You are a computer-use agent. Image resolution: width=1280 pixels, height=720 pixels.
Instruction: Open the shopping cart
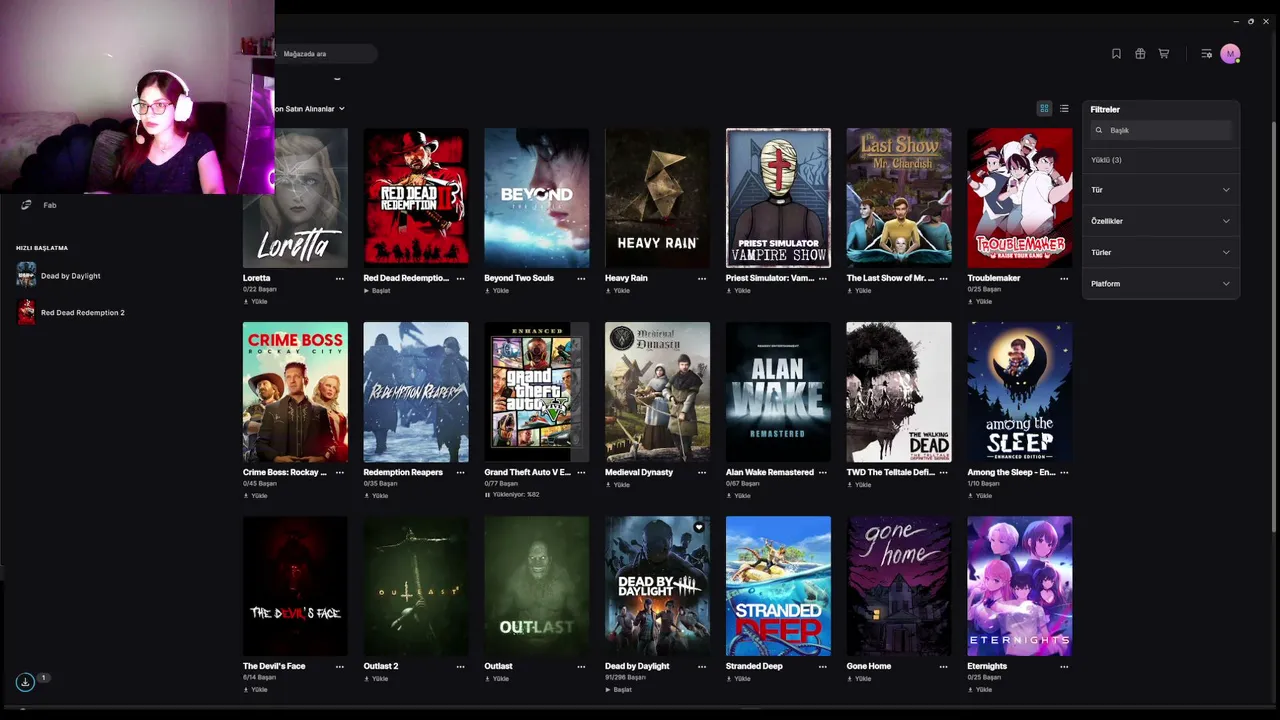1164,54
